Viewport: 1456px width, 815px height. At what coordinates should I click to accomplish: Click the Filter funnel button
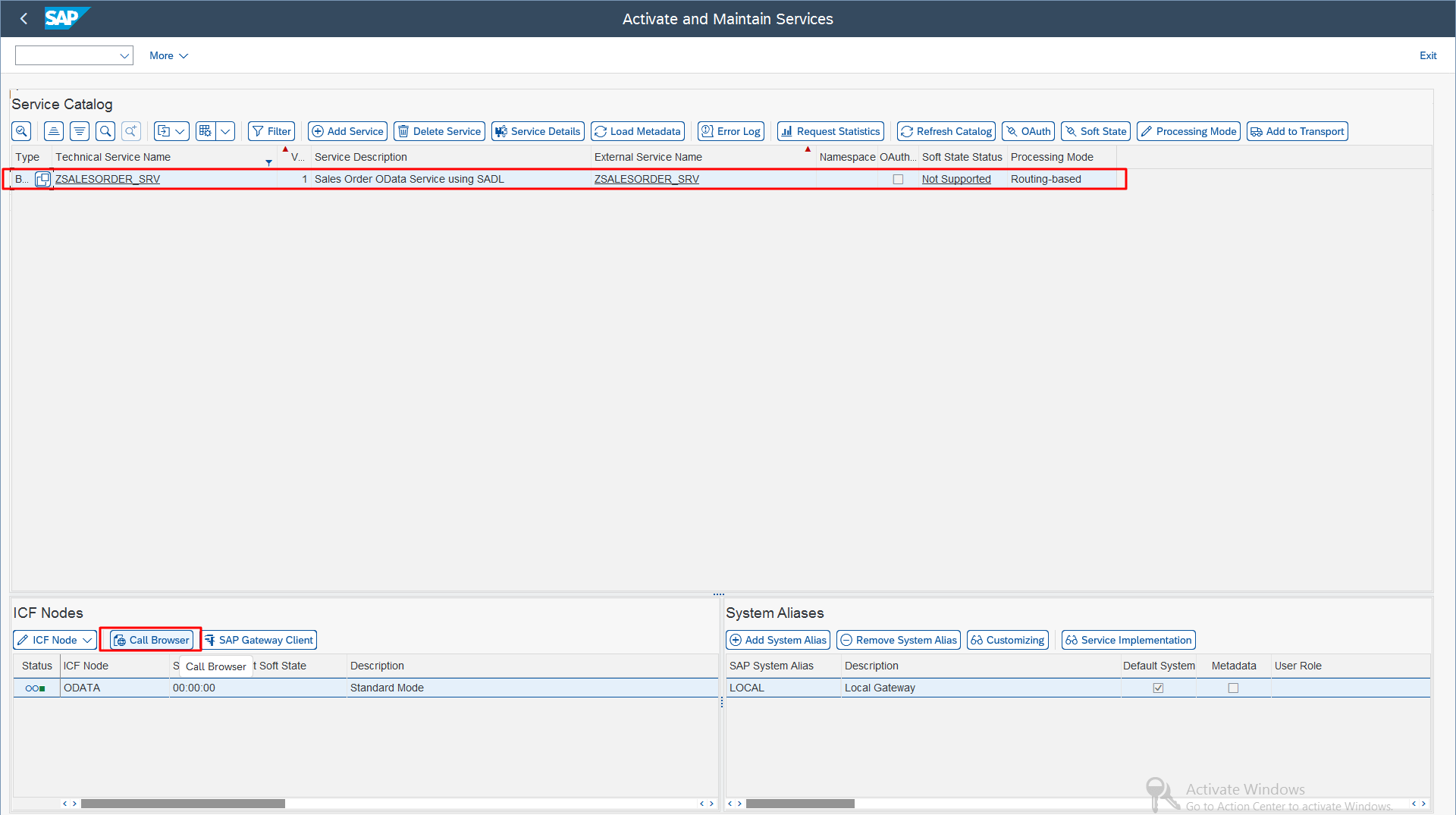(x=271, y=131)
